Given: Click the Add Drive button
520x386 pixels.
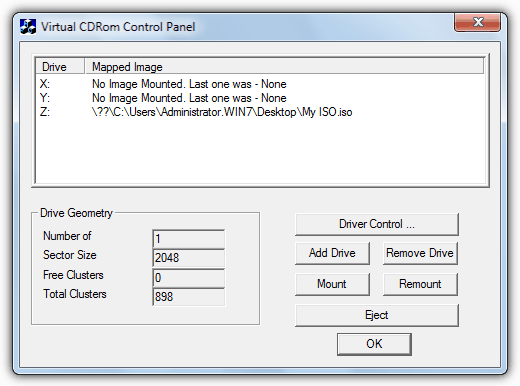Looking at the screenshot, I should point(332,253).
